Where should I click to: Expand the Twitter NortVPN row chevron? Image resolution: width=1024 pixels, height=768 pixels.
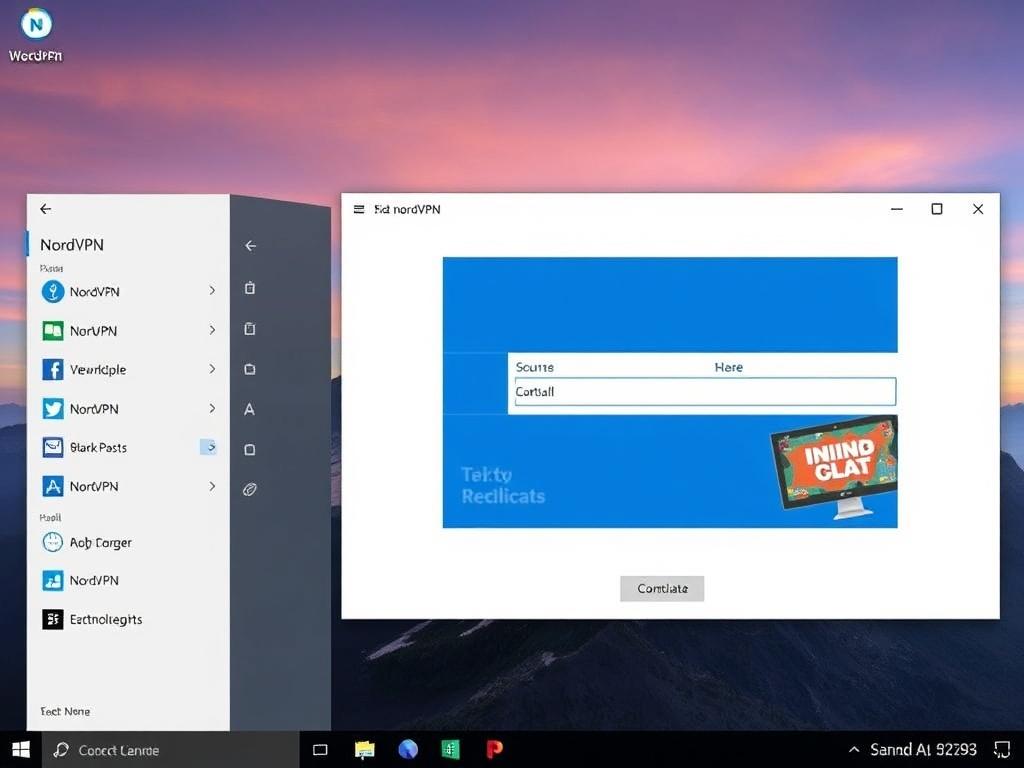pos(212,408)
